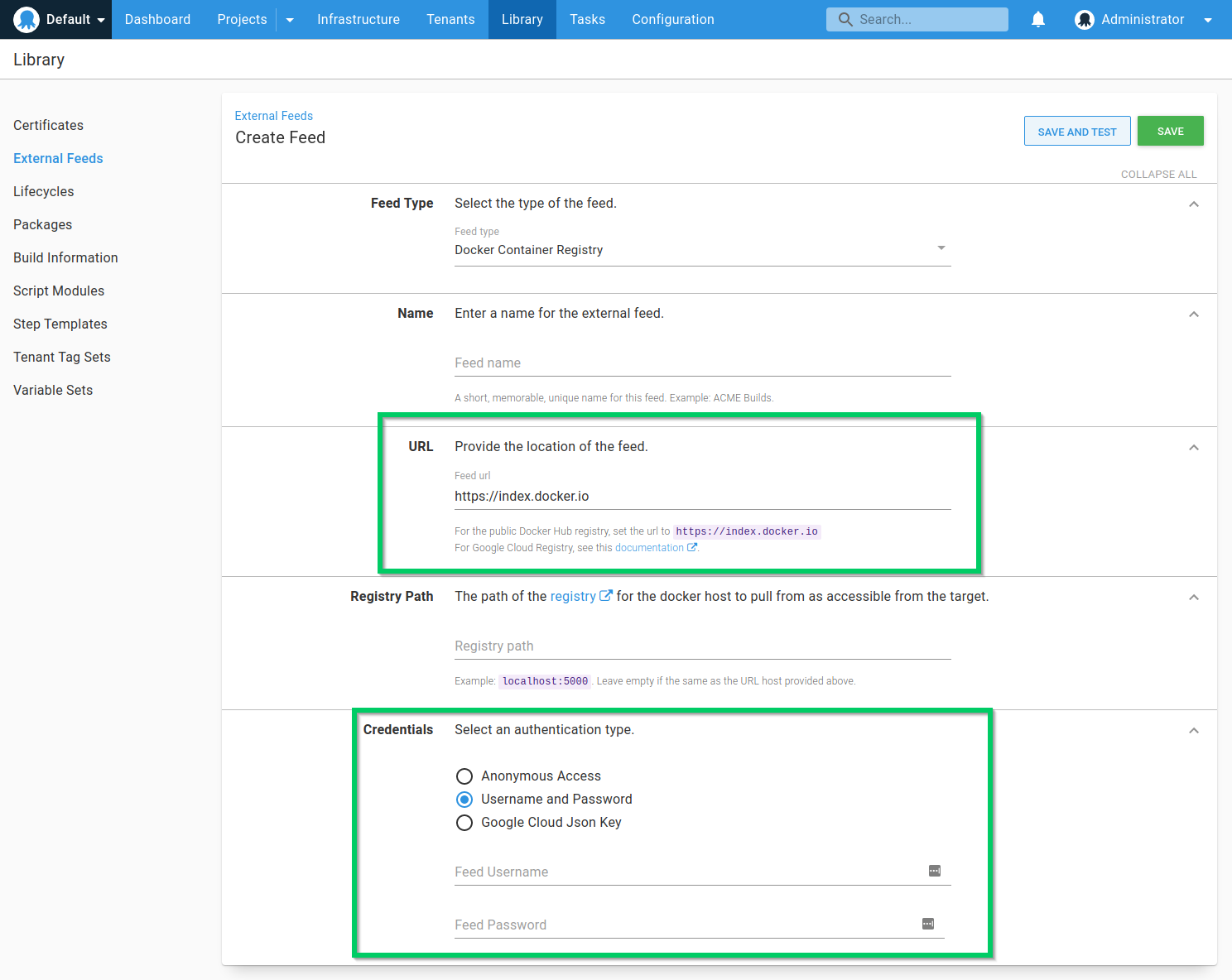Click the search magnifier icon
This screenshot has width=1232, height=980.
point(845,19)
